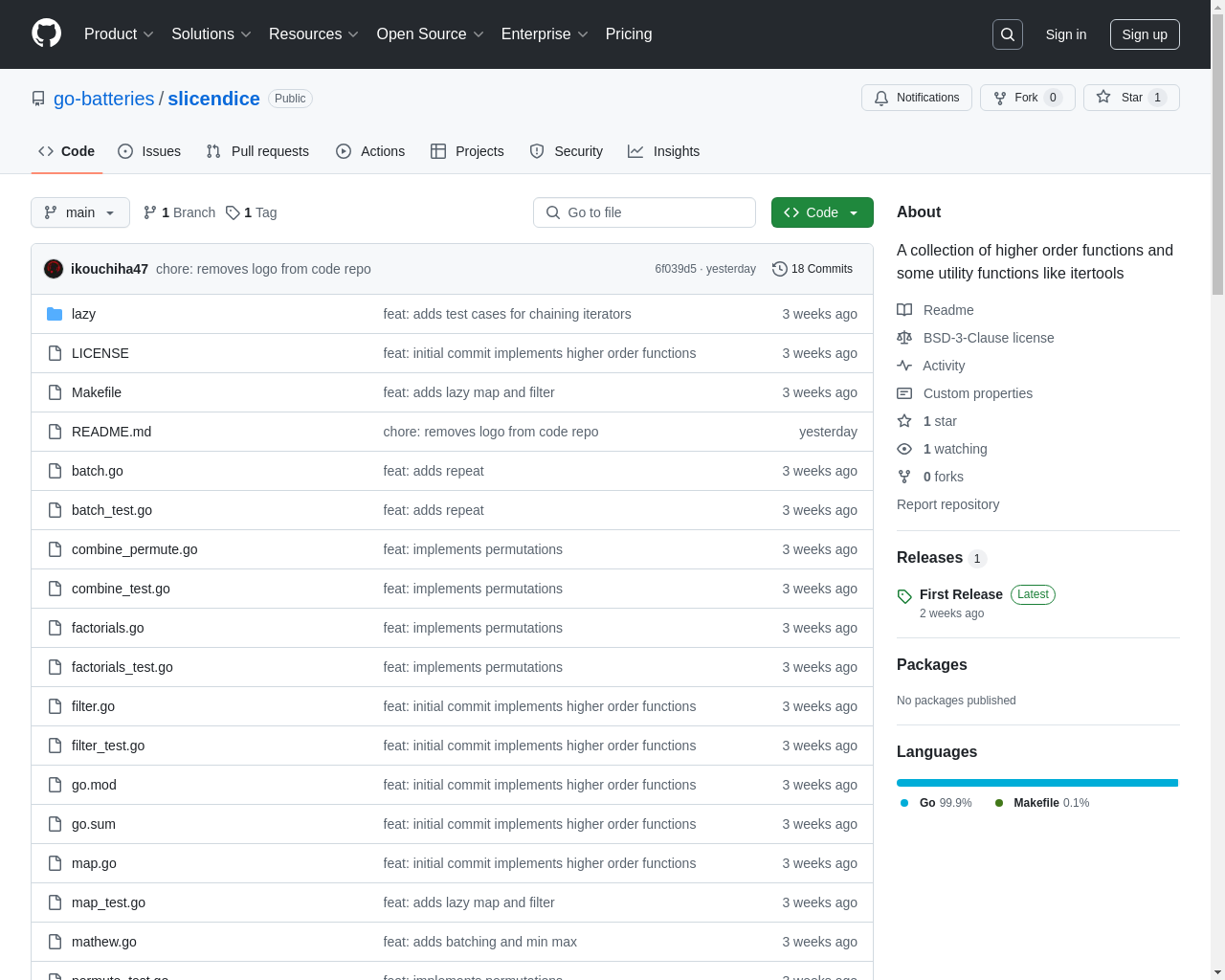The height and width of the screenshot is (980, 1225).
Task: Click Sign in link
Action: (1066, 34)
